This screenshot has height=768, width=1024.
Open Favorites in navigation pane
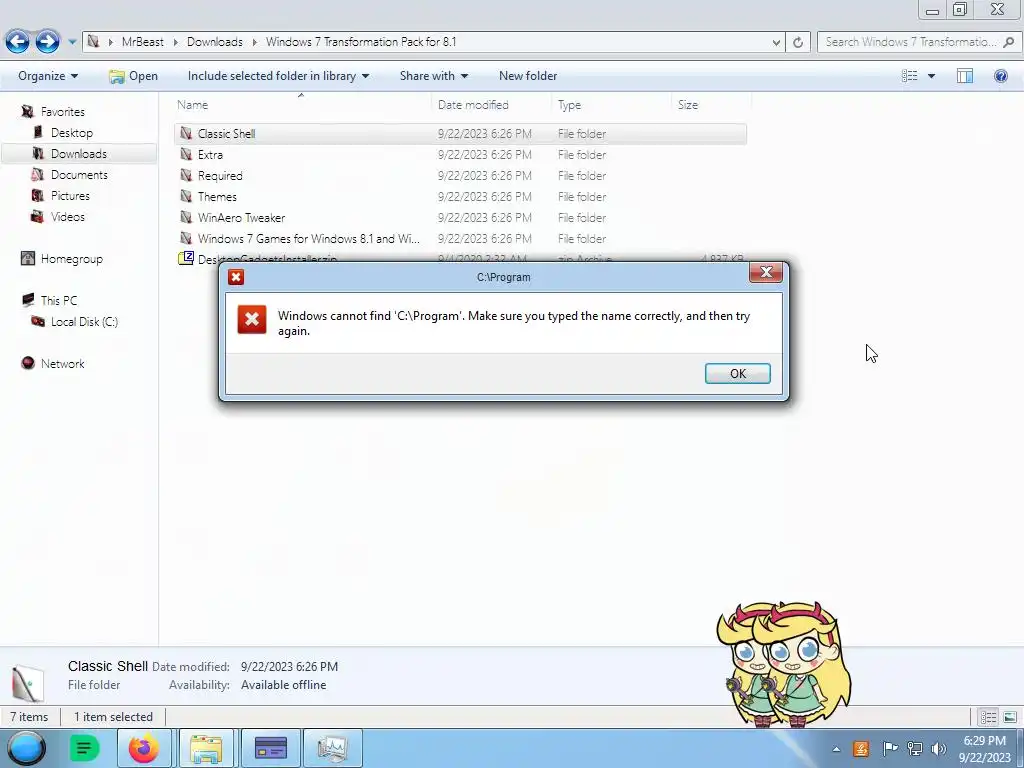pyautogui.click(x=62, y=112)
